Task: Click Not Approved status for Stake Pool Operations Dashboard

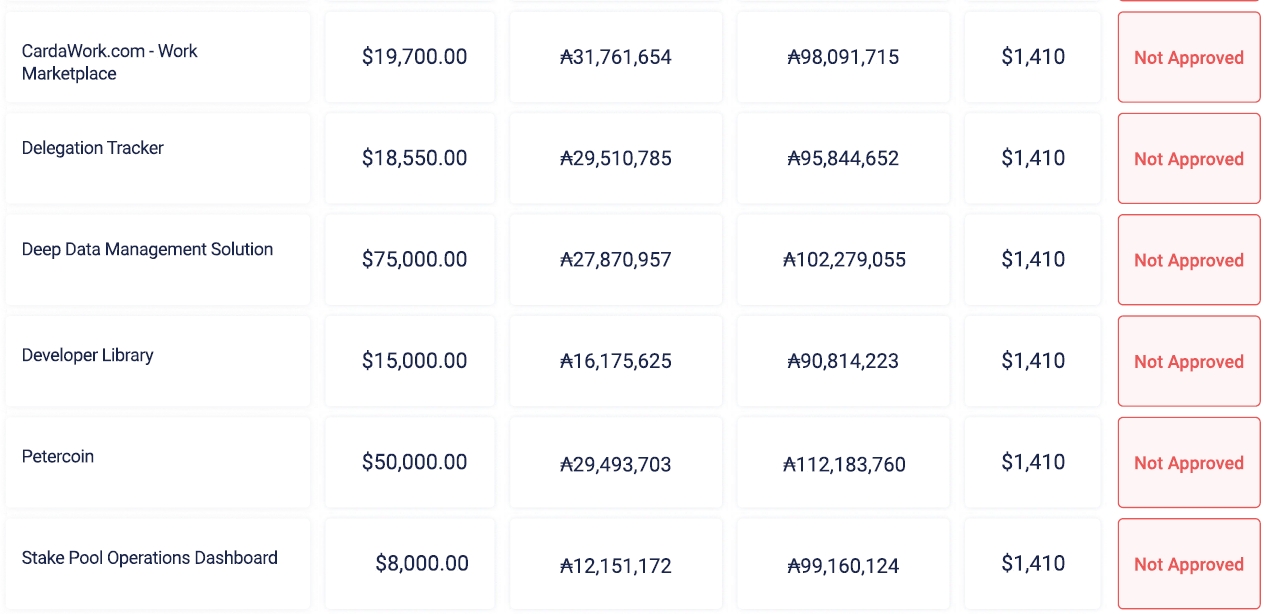Action: (1188, 564)
